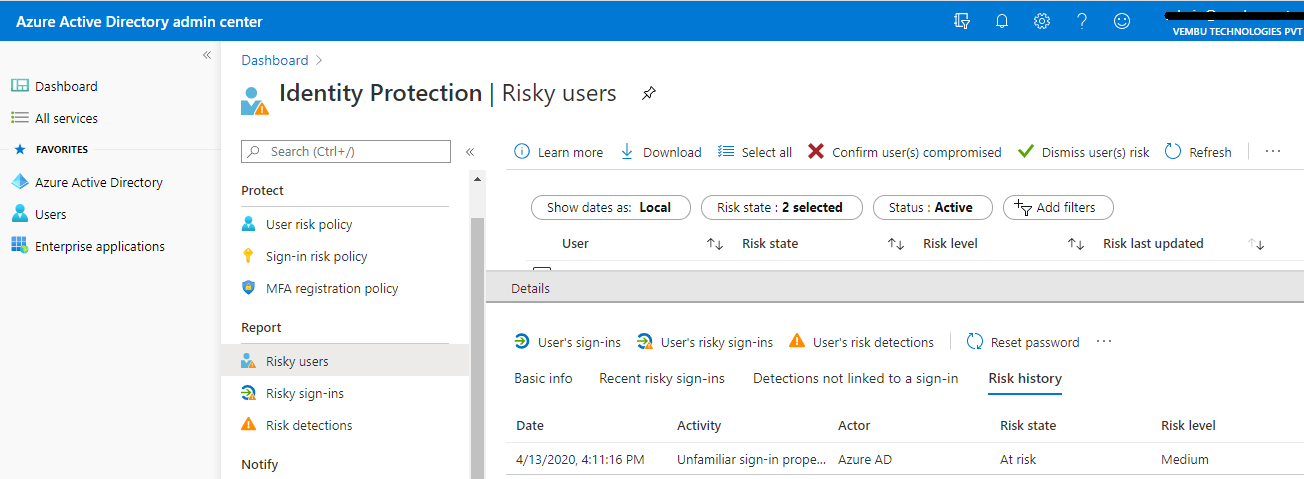Screen dimensions: 1304x479
Task: Click the All services list icon
Action: [19, 118]
